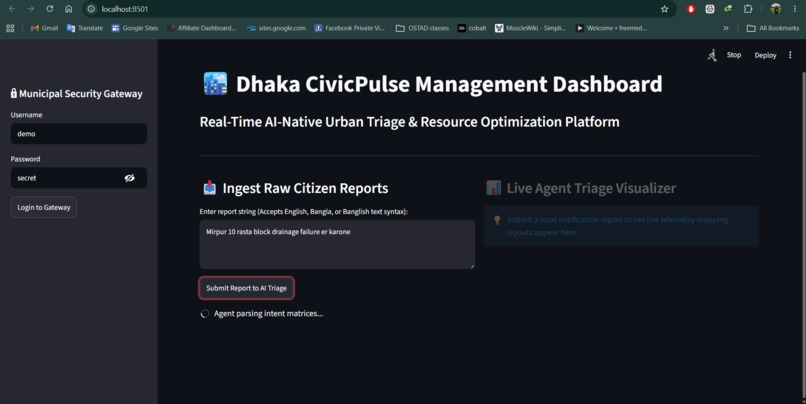Open MuscleWiki bookmark
Viewport: 806px width, 404px height.
coord(530,28)
